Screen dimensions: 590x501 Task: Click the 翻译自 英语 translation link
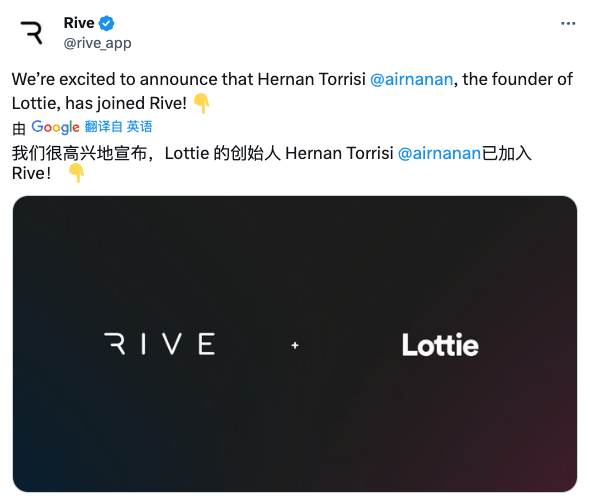click(x=118, y=126)
